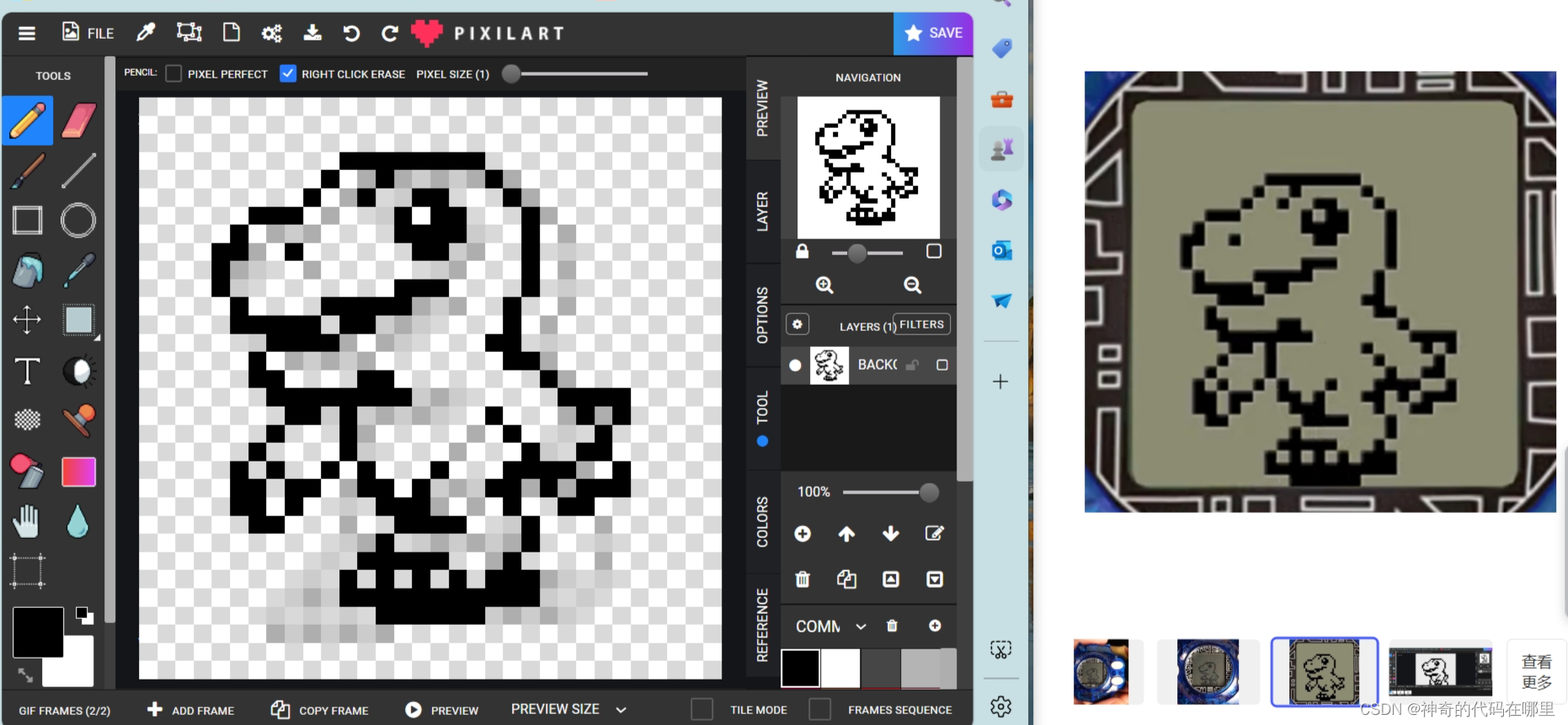Switch to the Preview side tab
The width and height of the screenshot is (1568, 725).
pos(762,108)
